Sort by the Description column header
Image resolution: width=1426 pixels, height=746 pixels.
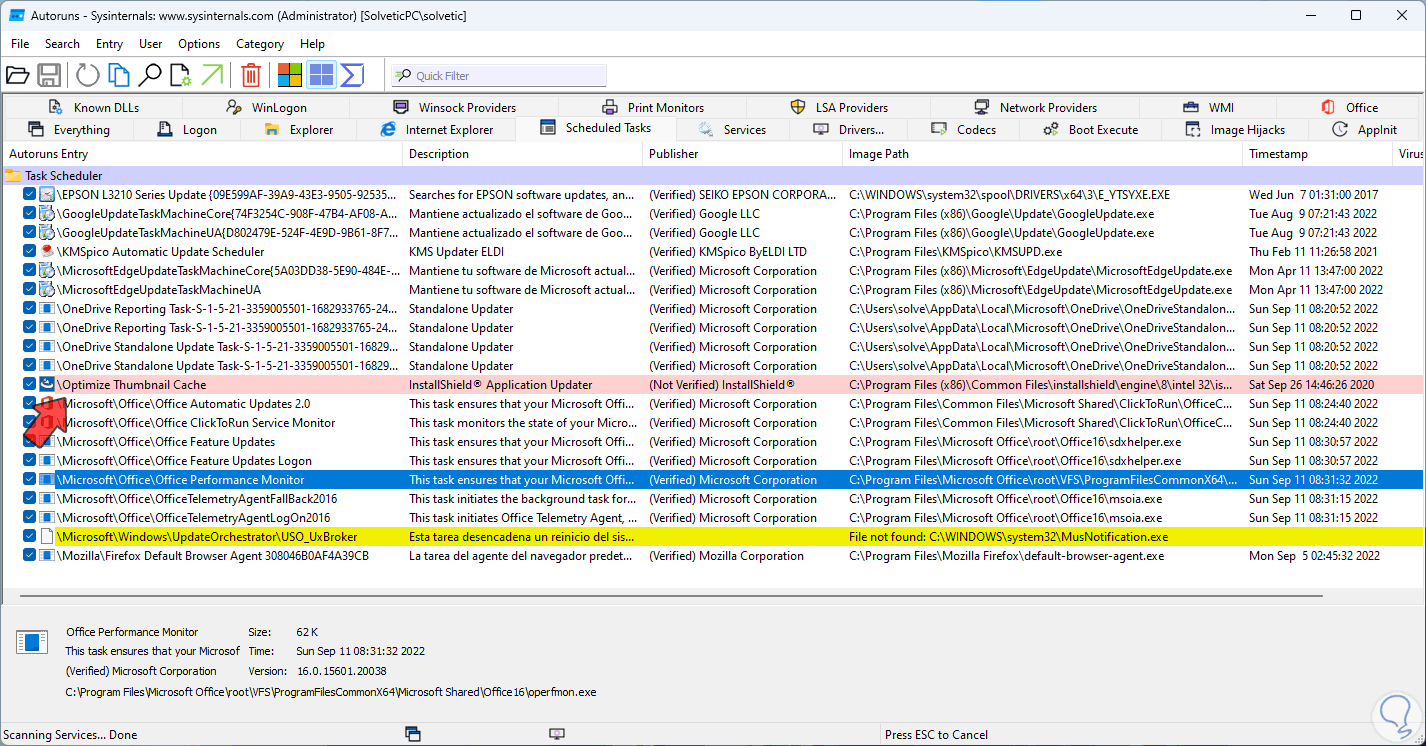pyautogui.click(x=523, y=154)
